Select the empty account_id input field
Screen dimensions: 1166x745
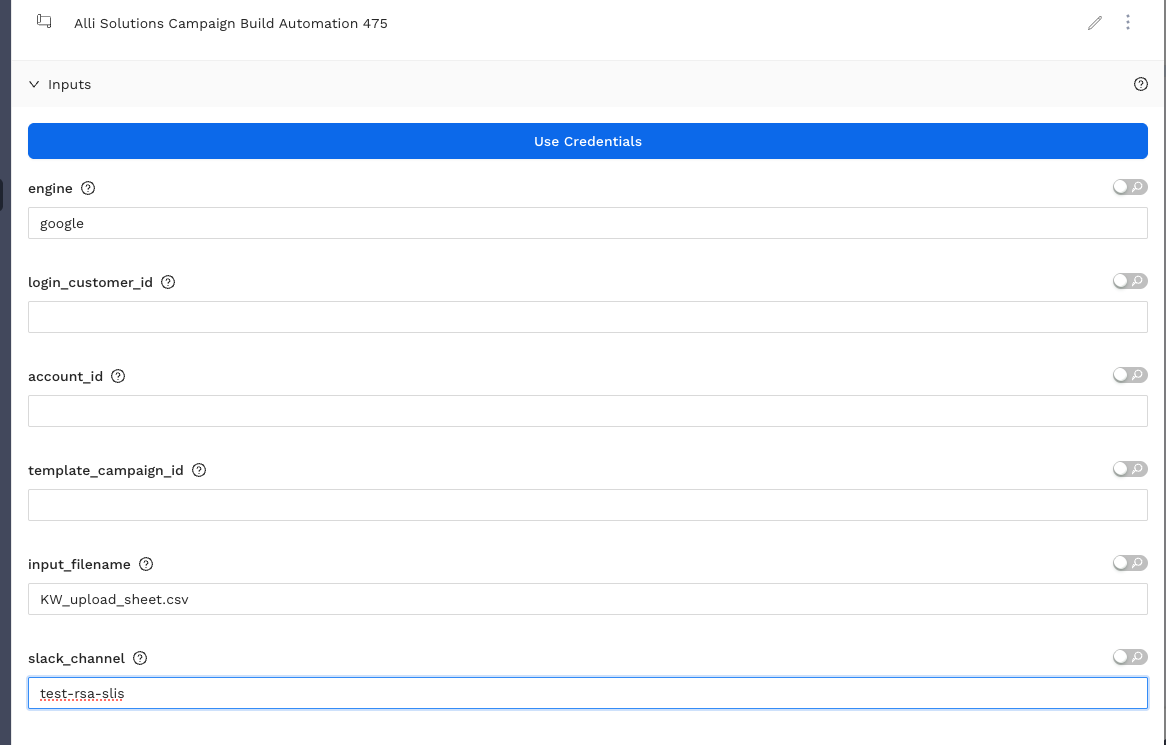tap(587, 410)
